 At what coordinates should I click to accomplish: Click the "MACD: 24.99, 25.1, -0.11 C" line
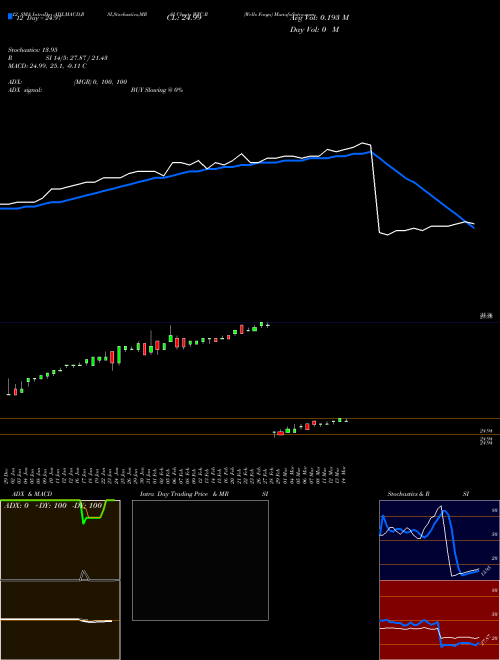pyautogui.click(x=48, y=66)
